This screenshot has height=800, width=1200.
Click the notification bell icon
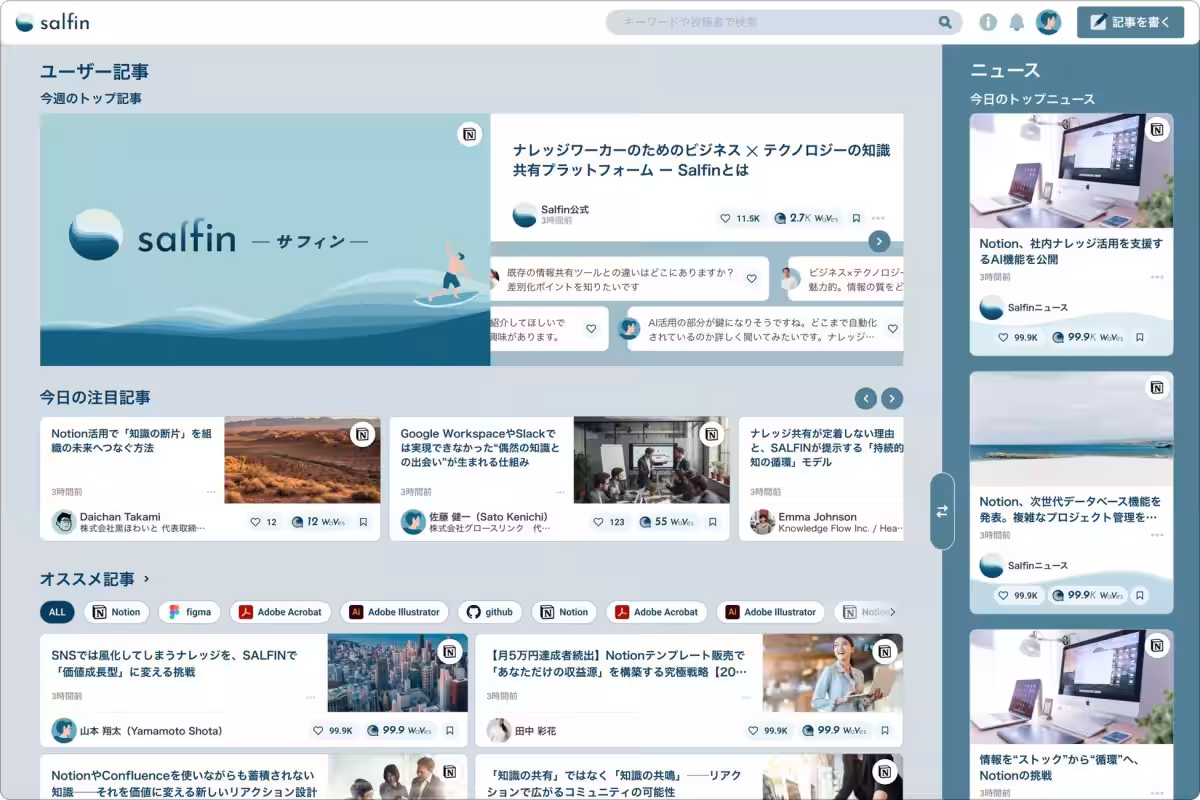point(1017,22)
